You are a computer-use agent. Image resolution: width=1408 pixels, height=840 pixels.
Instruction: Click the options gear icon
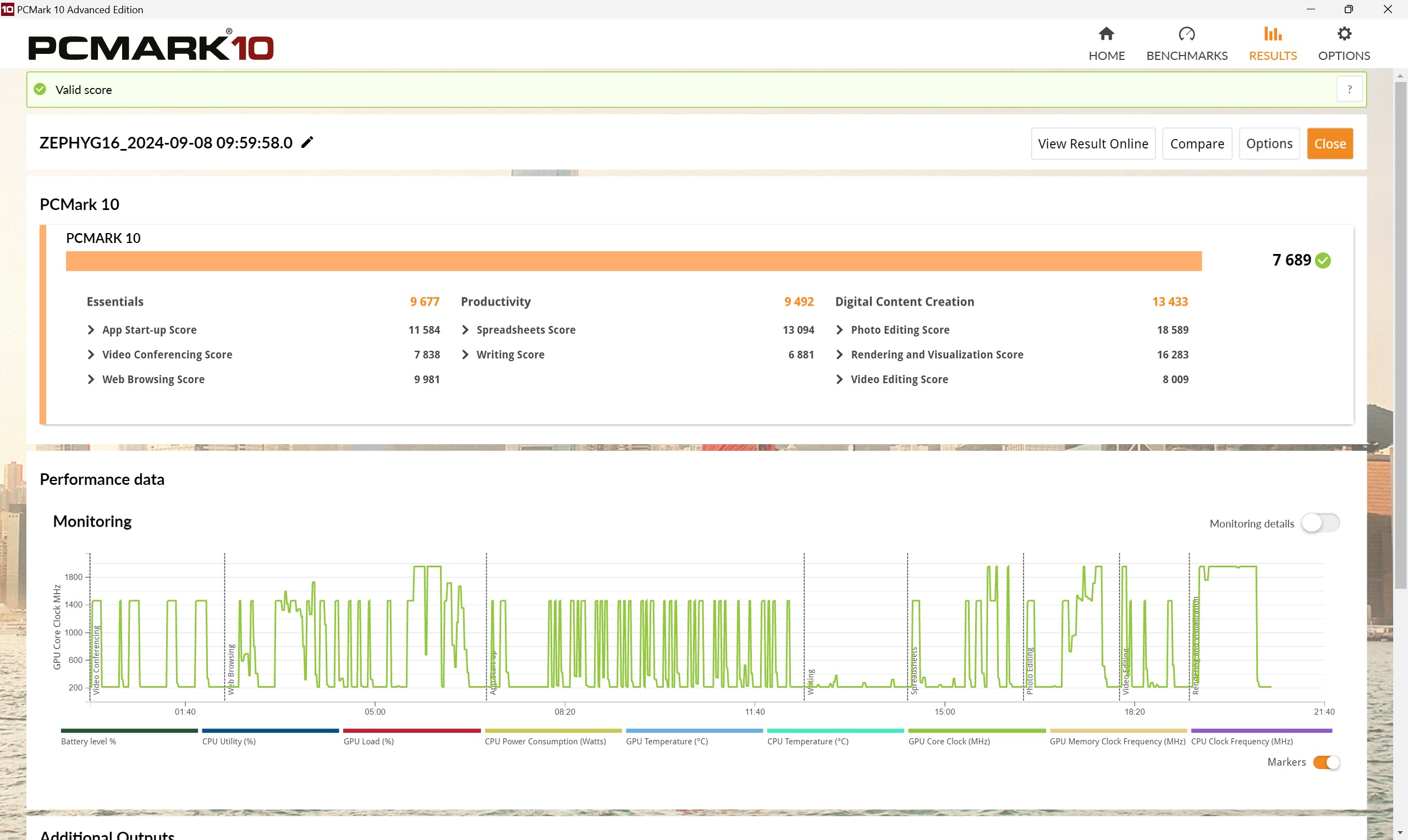pyautogui.click(x=1344, y=34)
